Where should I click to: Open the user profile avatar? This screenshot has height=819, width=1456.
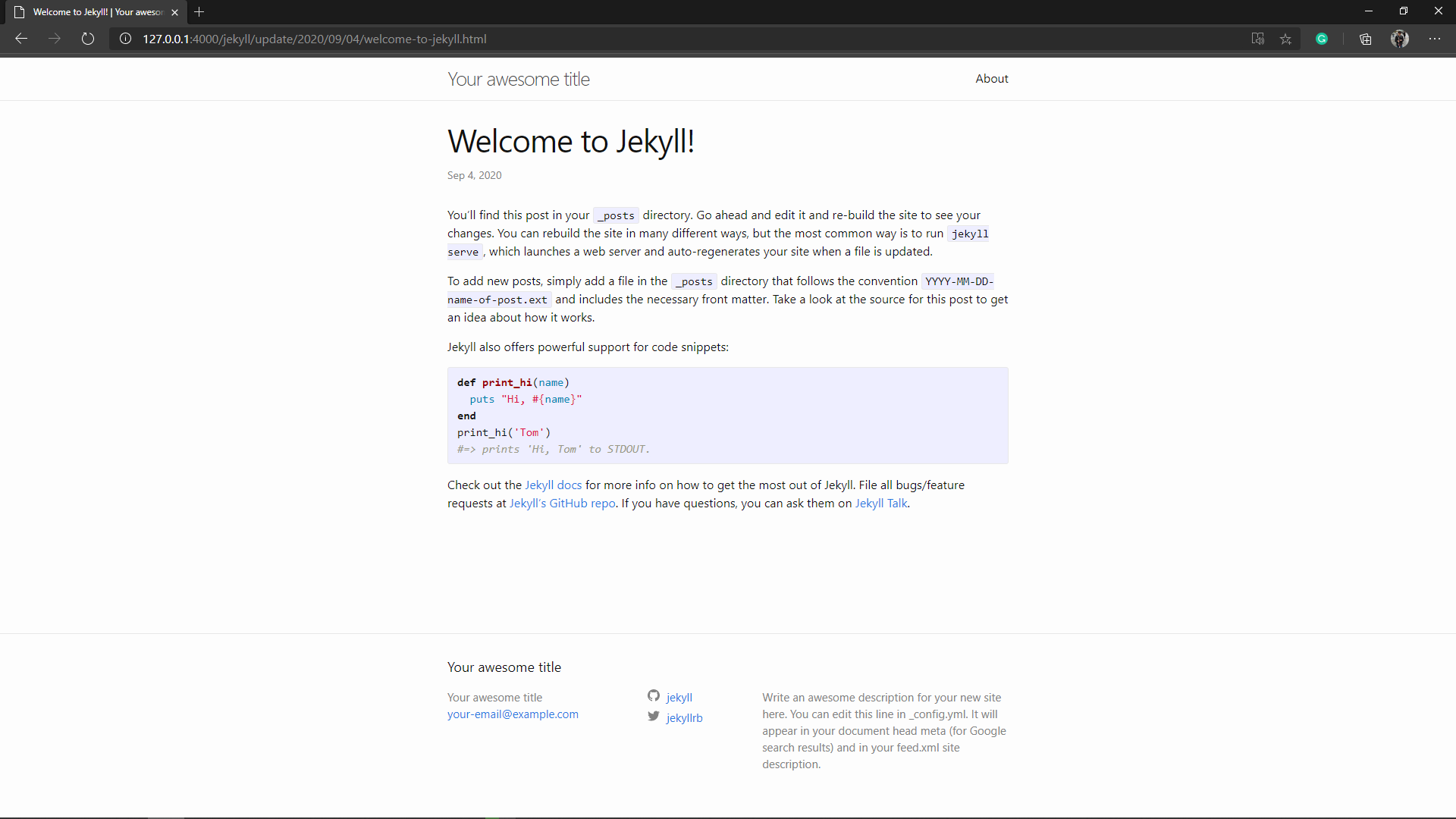[1400, 39]
